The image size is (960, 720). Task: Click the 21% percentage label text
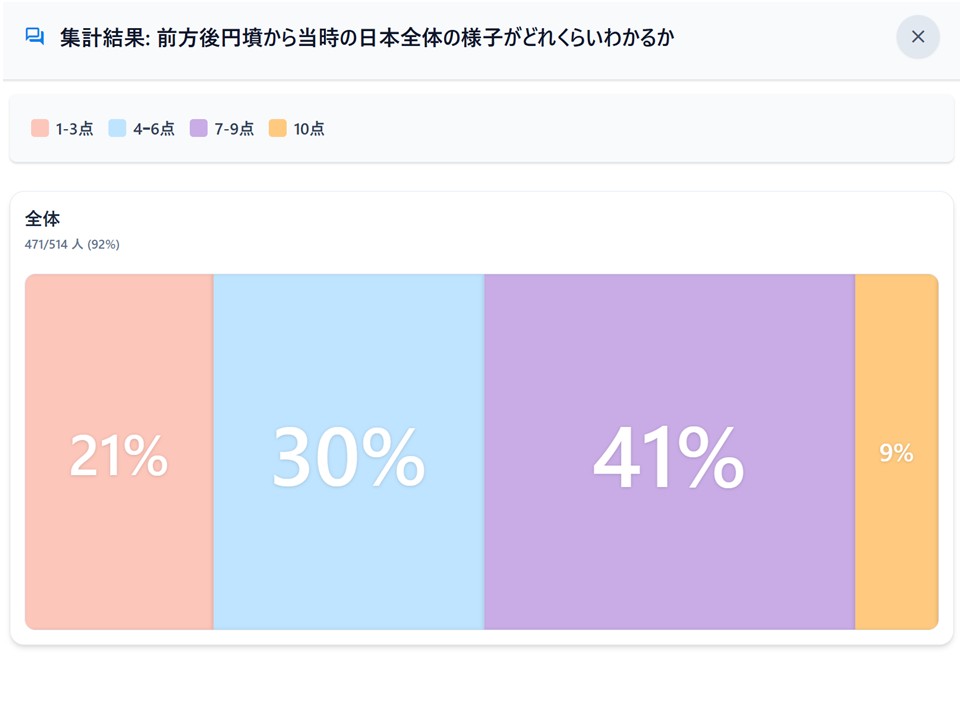pyautogui.click(x=119, y=455)
